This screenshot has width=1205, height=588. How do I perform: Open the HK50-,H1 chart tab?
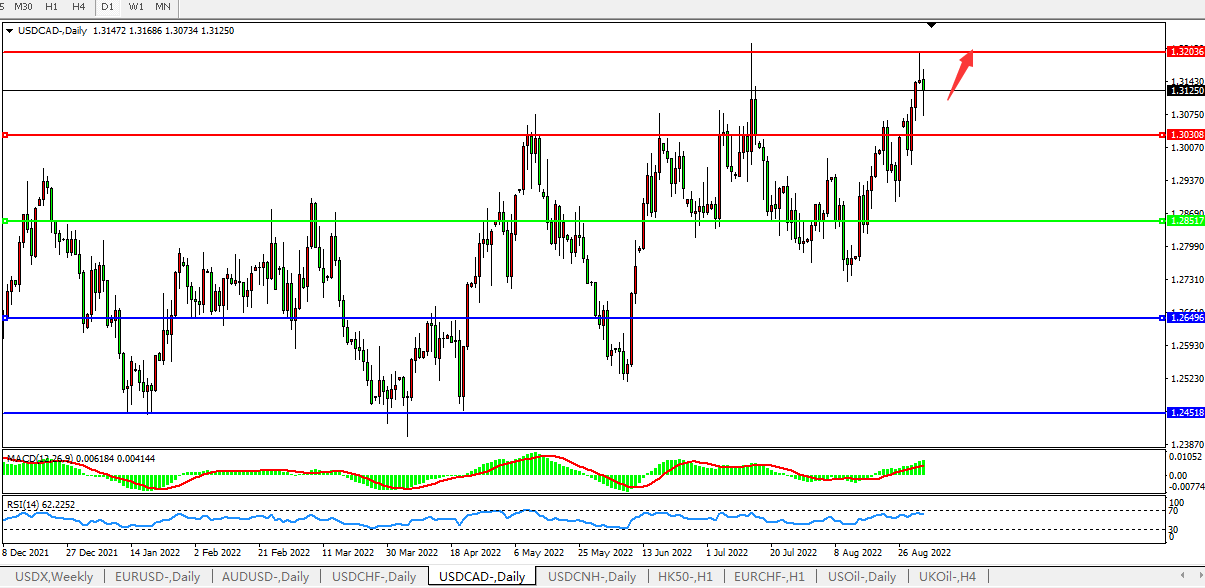click(x=683, y=577)
